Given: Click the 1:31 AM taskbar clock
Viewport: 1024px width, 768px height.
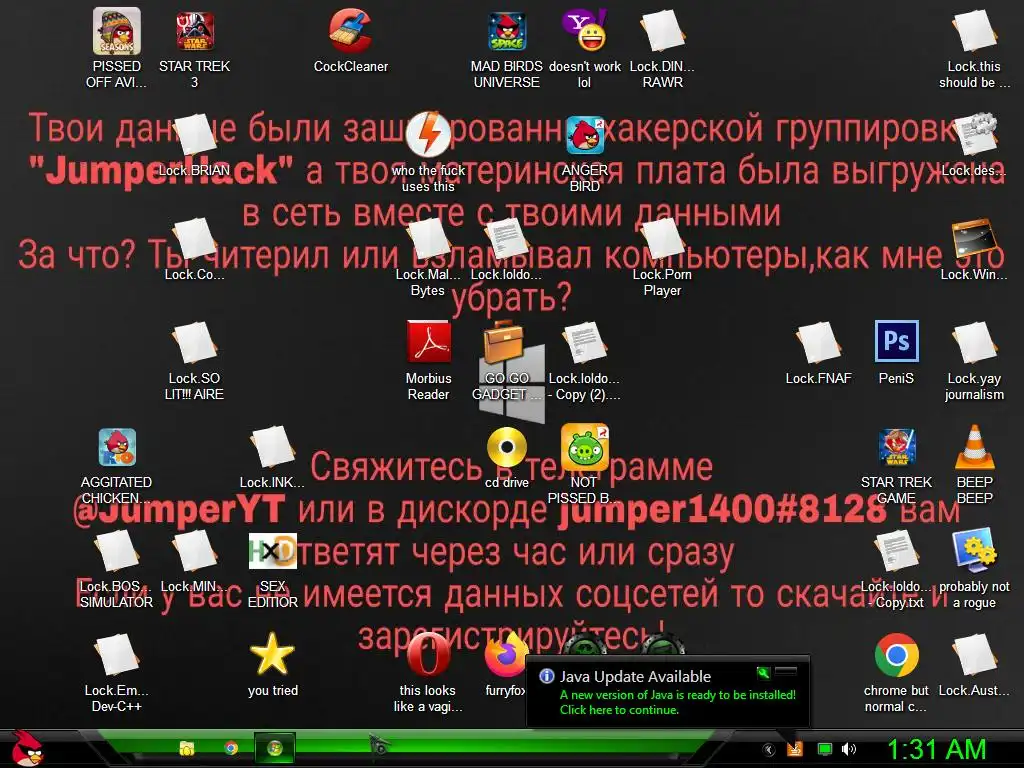Looking at the screenshot, I should (x=936, y=750).
